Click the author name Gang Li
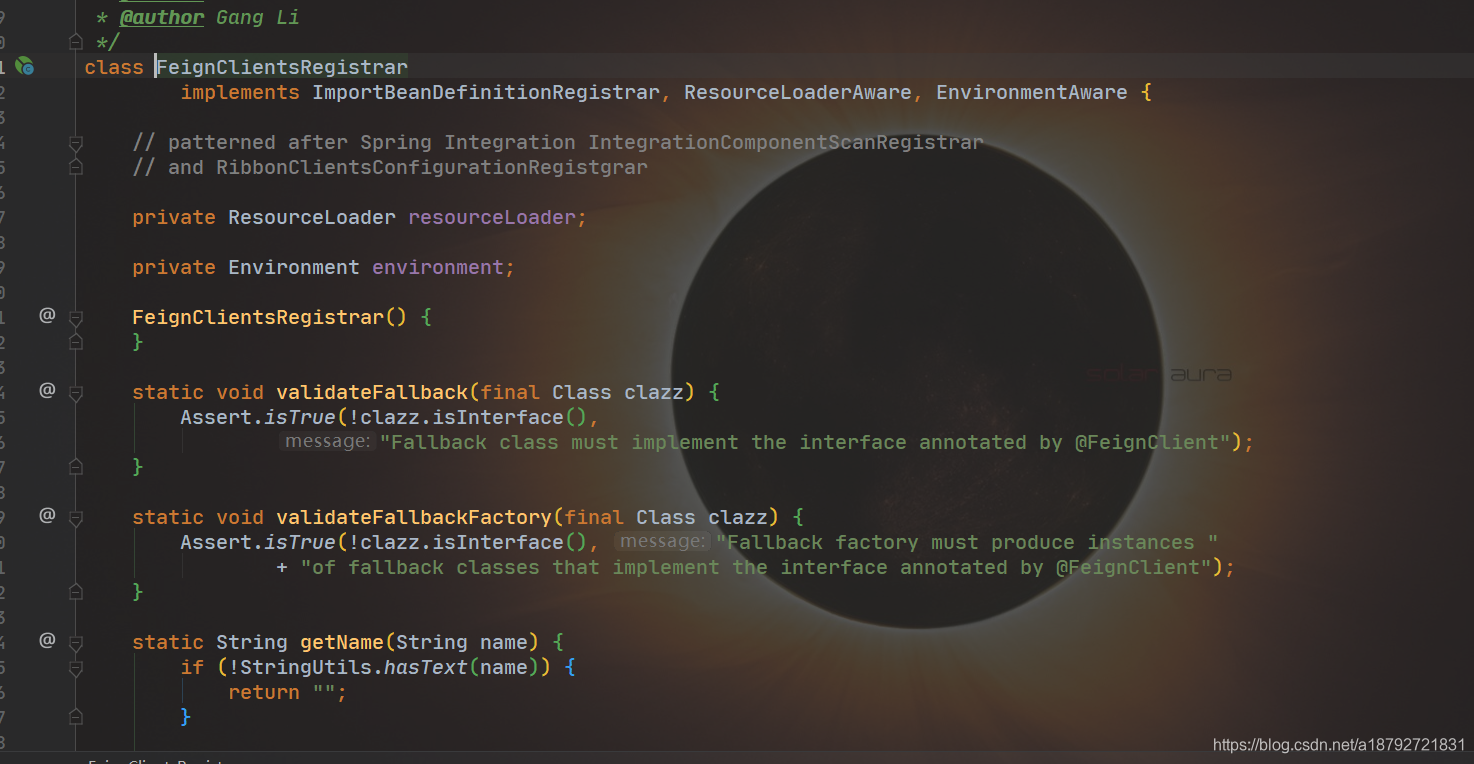Viewport: 1474px width, 764px height. [x=258, y=17]
